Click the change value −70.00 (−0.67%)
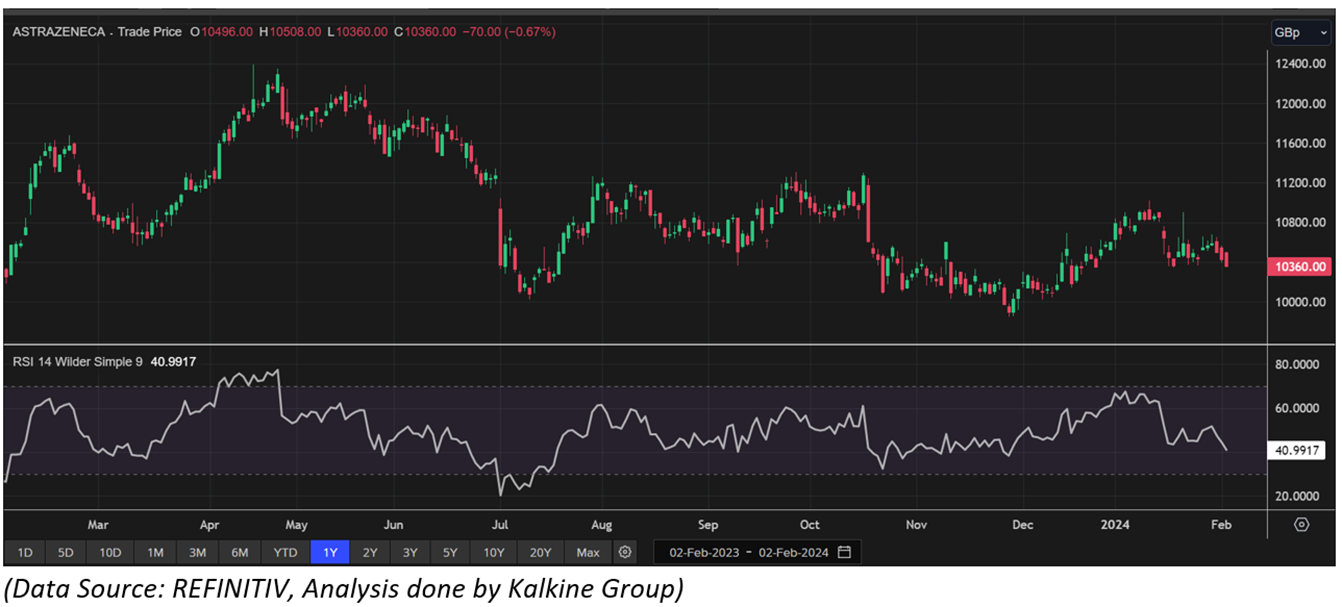 tap(509, 32)
